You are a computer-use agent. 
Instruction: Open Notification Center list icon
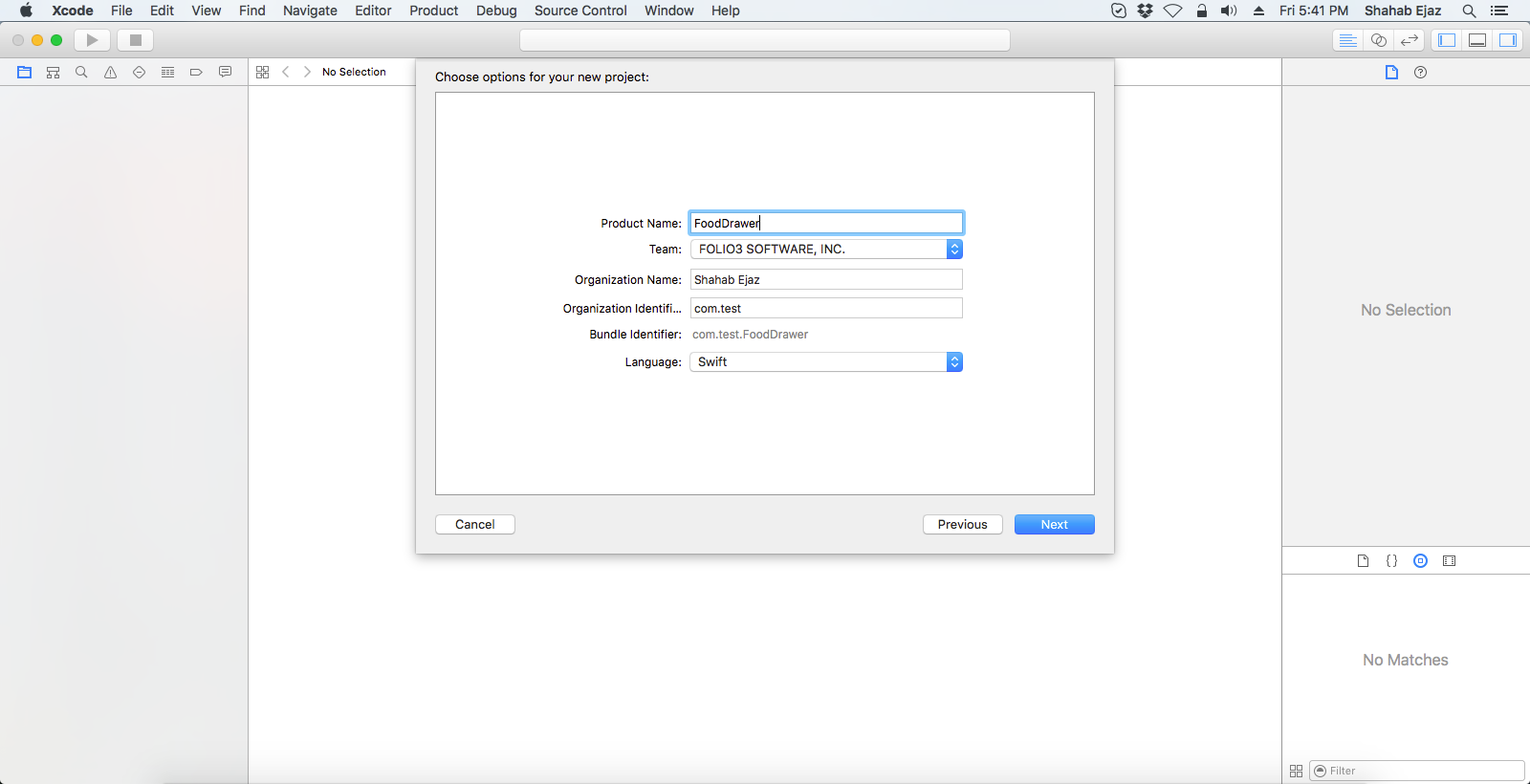[1499, 11]
